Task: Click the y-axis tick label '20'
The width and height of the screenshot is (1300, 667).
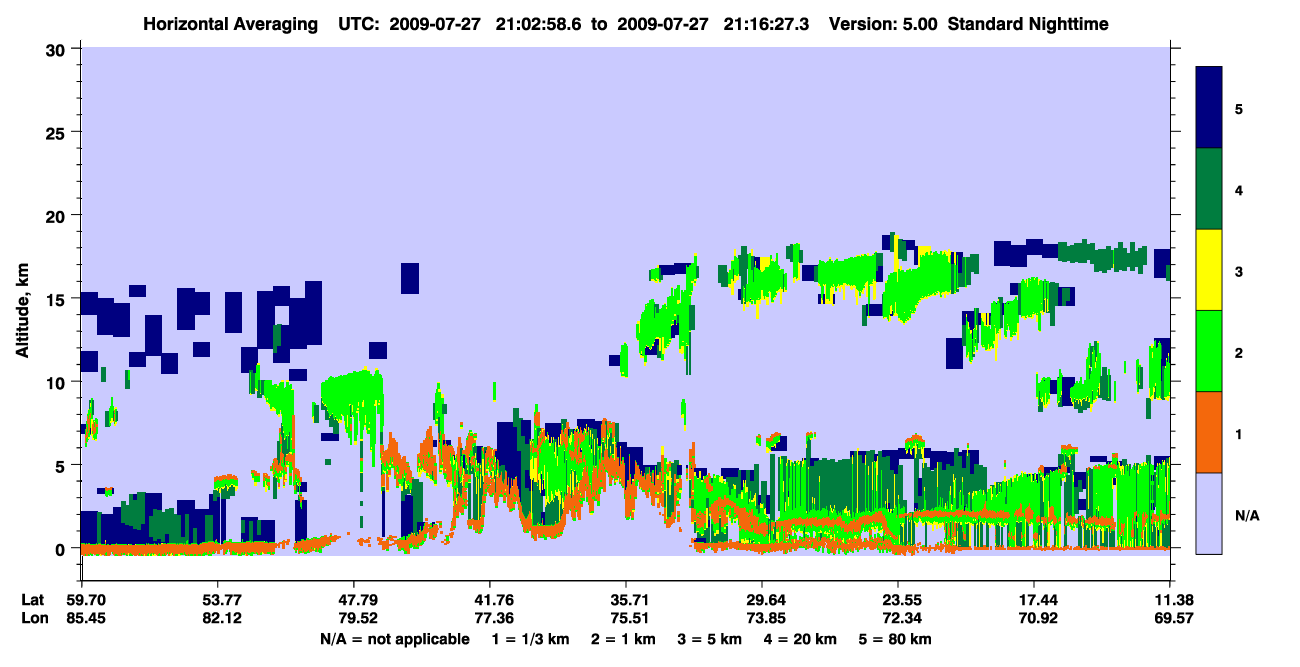Action: (58, 215)
